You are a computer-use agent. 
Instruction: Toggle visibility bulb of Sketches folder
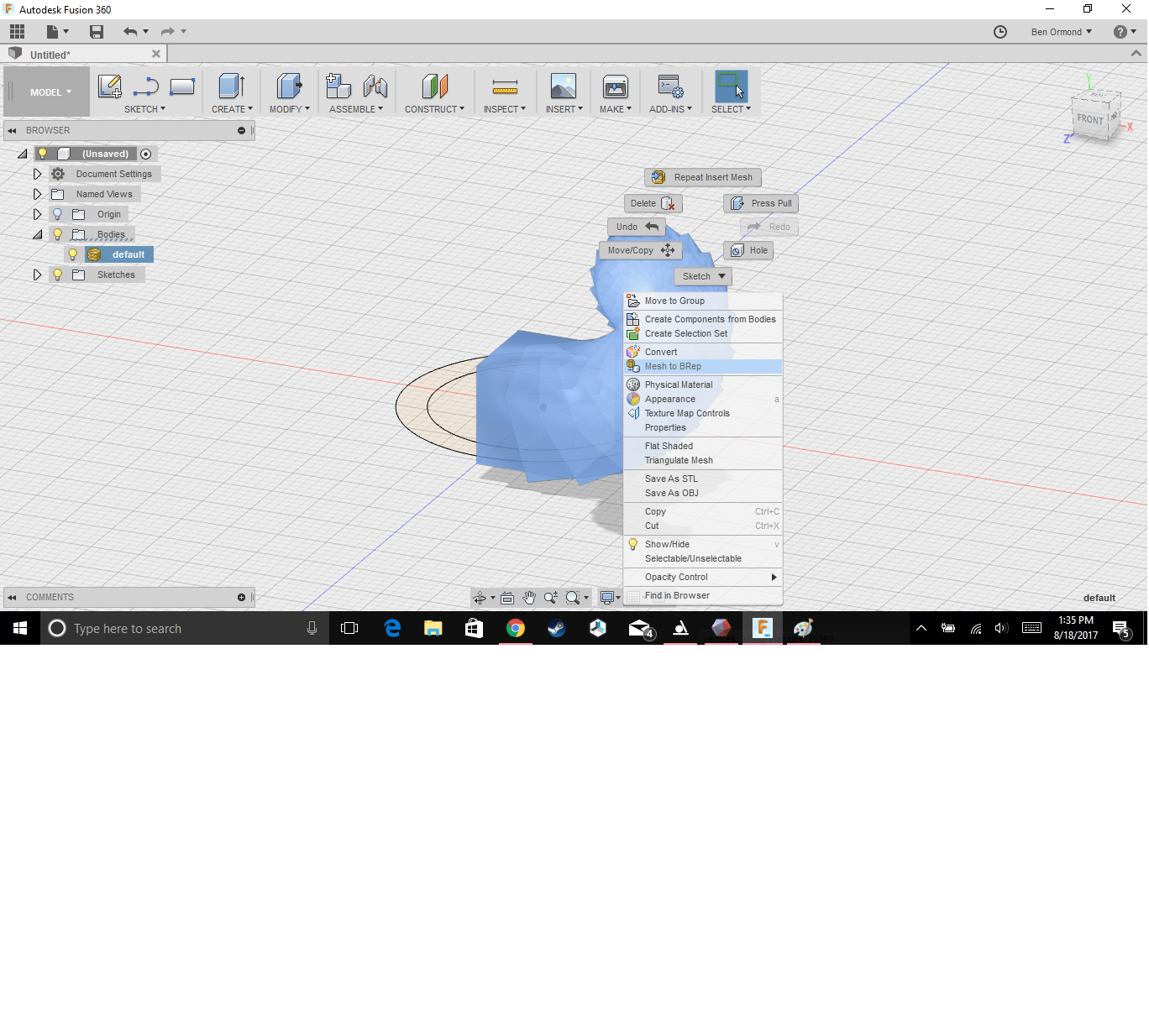pyautogui.click(x=58, y=275)
